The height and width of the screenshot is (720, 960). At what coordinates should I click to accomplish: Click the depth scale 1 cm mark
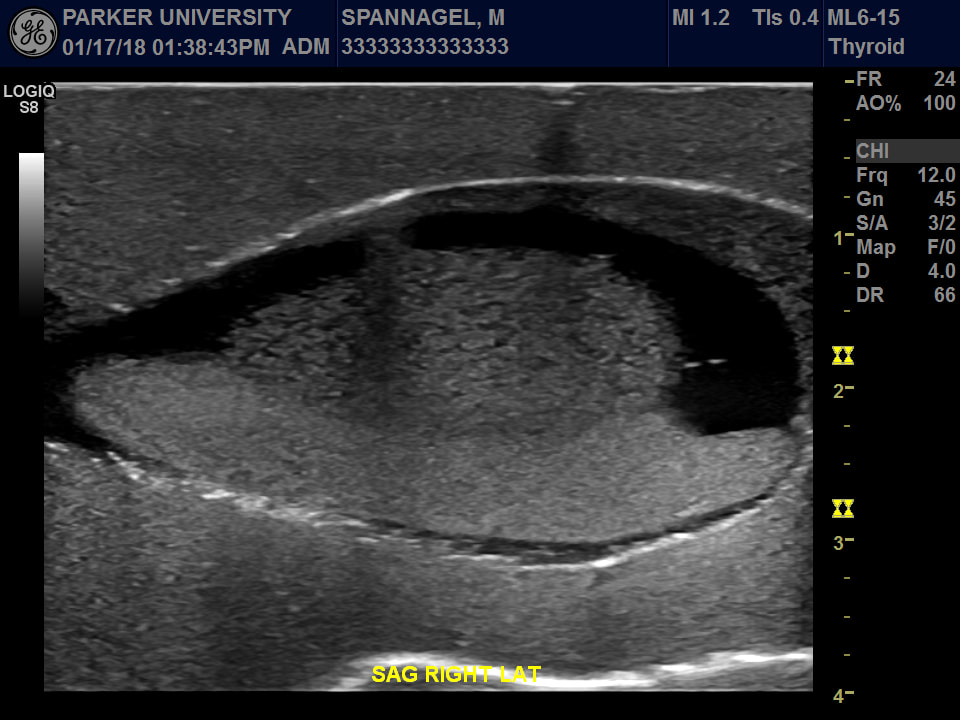[844, 238]
